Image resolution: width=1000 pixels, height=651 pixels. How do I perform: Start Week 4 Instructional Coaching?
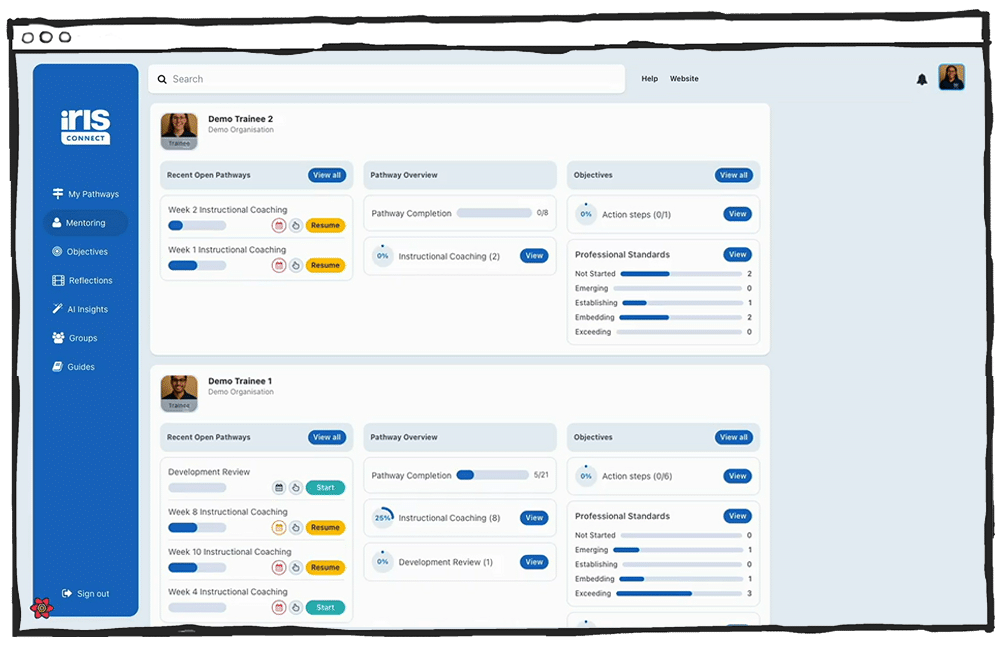click(x=325, y=608)
